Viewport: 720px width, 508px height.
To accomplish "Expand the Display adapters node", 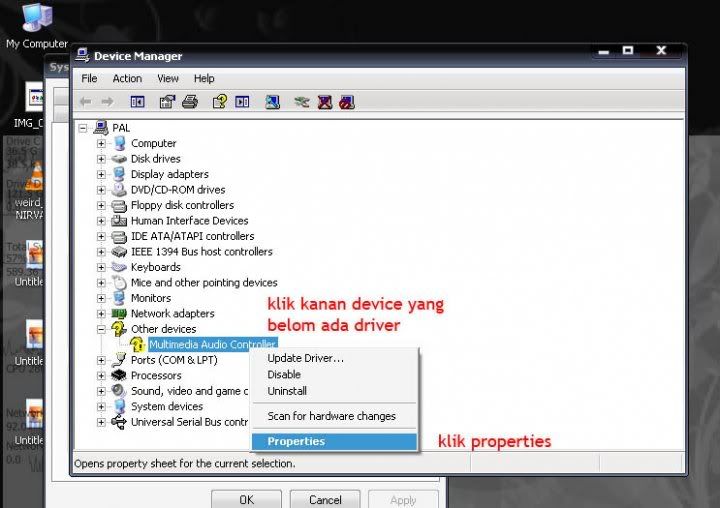I will [x=101, y=174].
